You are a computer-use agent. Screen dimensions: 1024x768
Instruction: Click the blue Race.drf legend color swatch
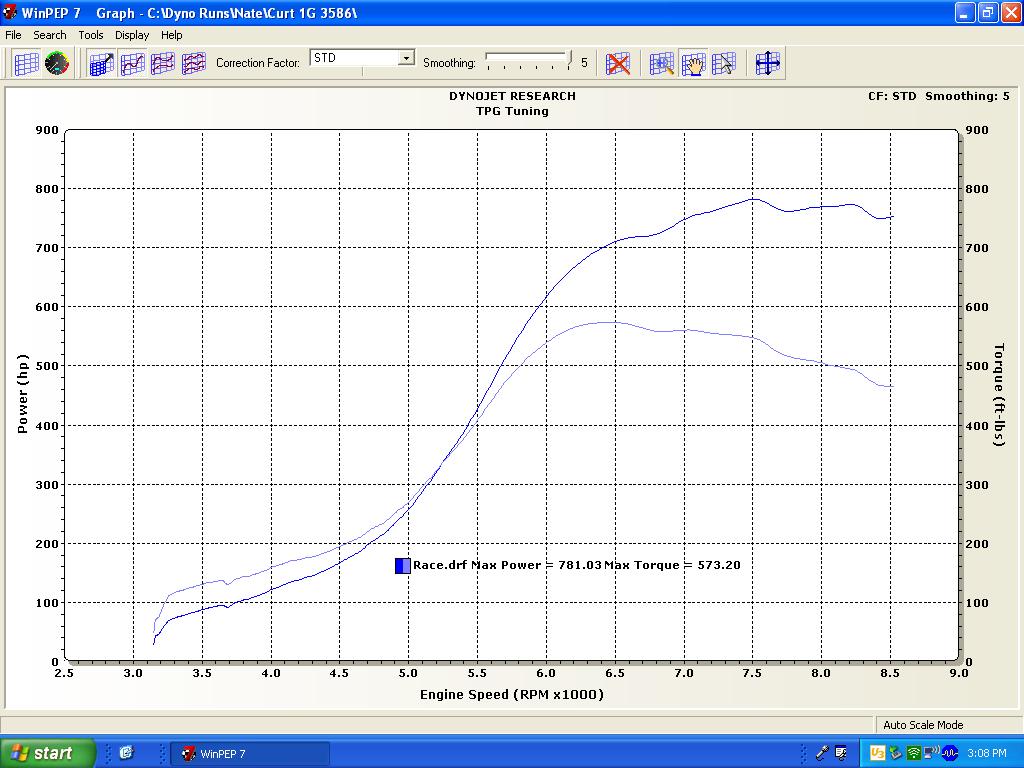tap(402, 565)
